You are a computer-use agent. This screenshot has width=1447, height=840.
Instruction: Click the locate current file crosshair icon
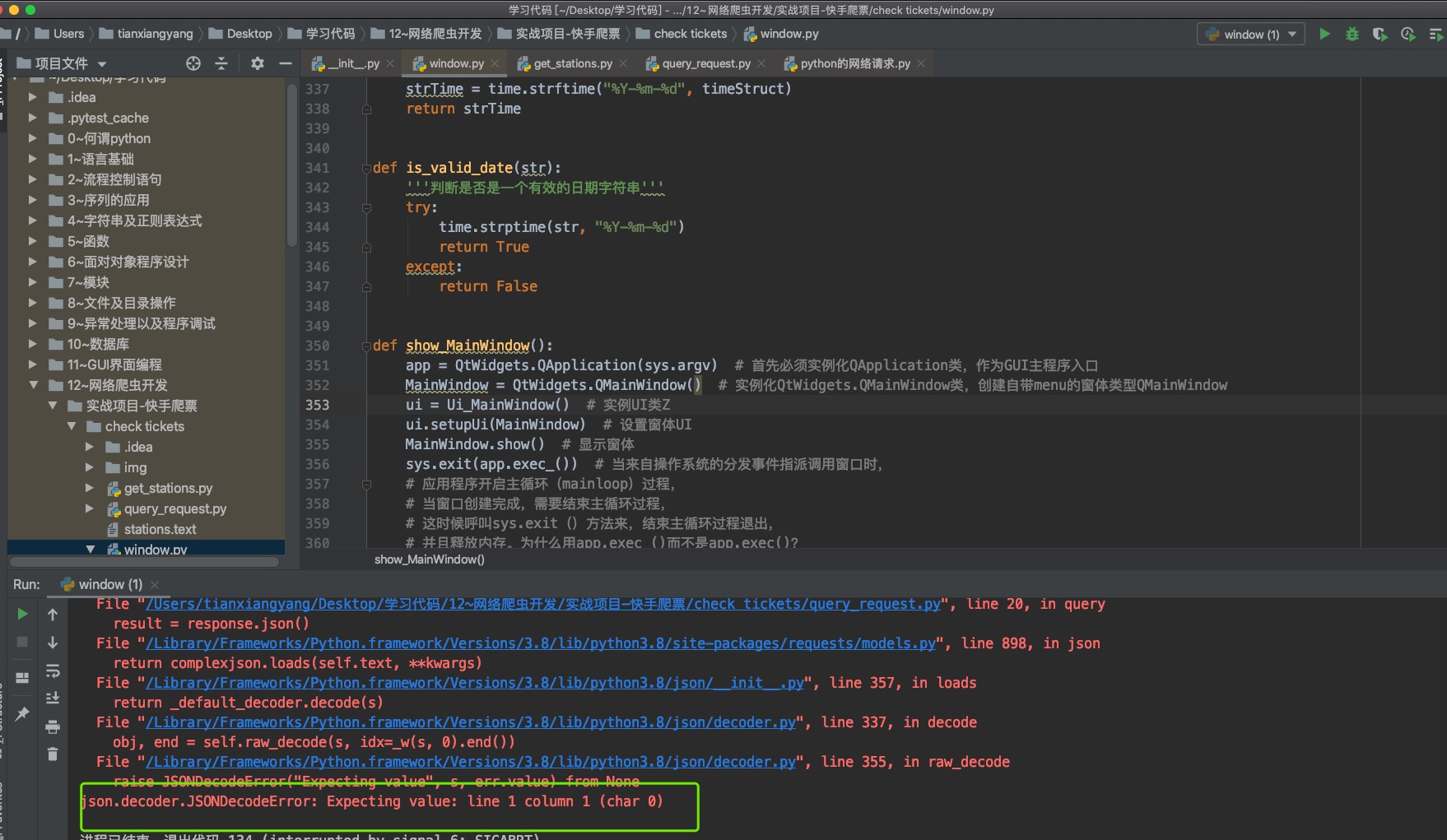click(x=193, y=63)
